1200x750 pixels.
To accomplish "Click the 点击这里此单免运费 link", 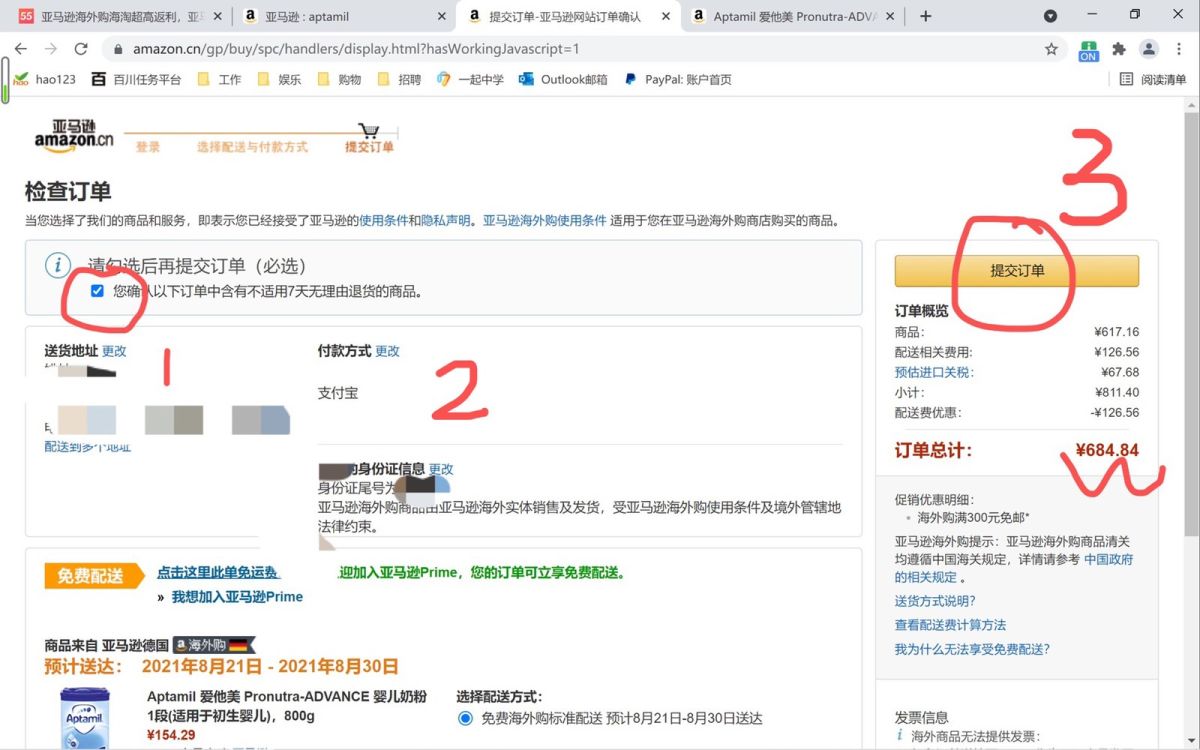I will click(x=218, y=573).
